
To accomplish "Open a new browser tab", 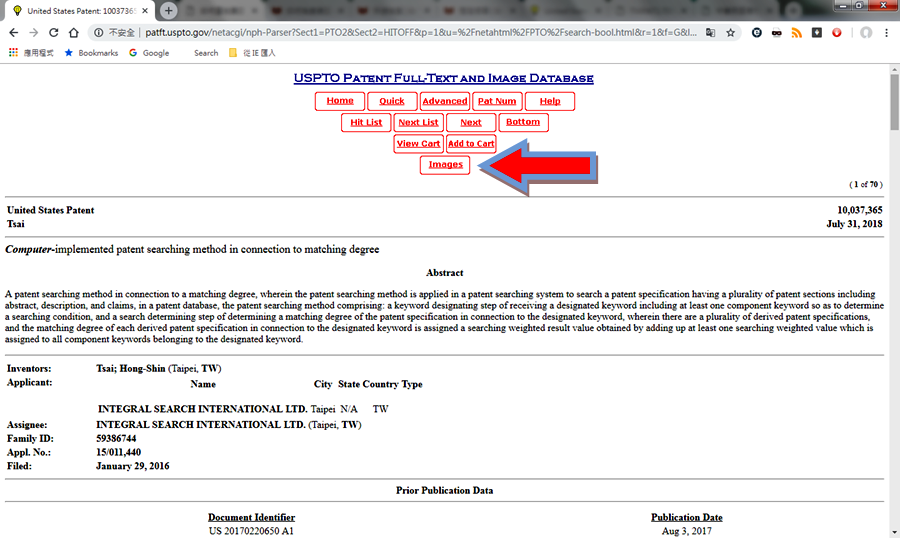I will (168, 10).
